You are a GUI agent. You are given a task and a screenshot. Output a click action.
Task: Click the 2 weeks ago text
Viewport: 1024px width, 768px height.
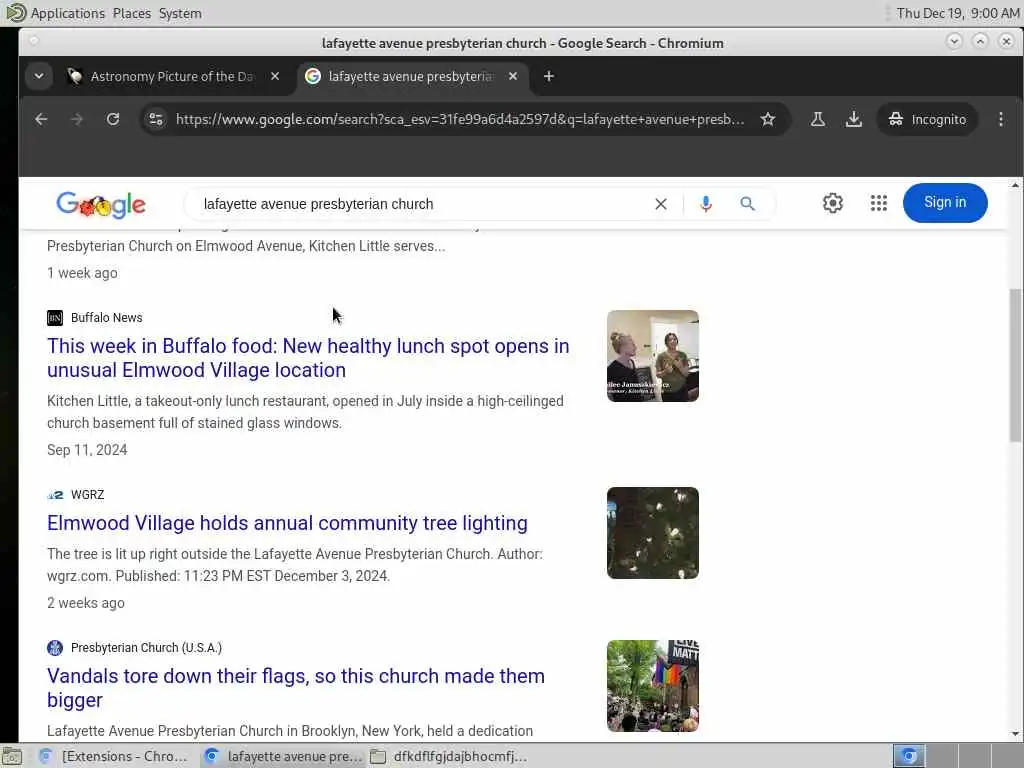pyautogui.click(x=86, y=603)
